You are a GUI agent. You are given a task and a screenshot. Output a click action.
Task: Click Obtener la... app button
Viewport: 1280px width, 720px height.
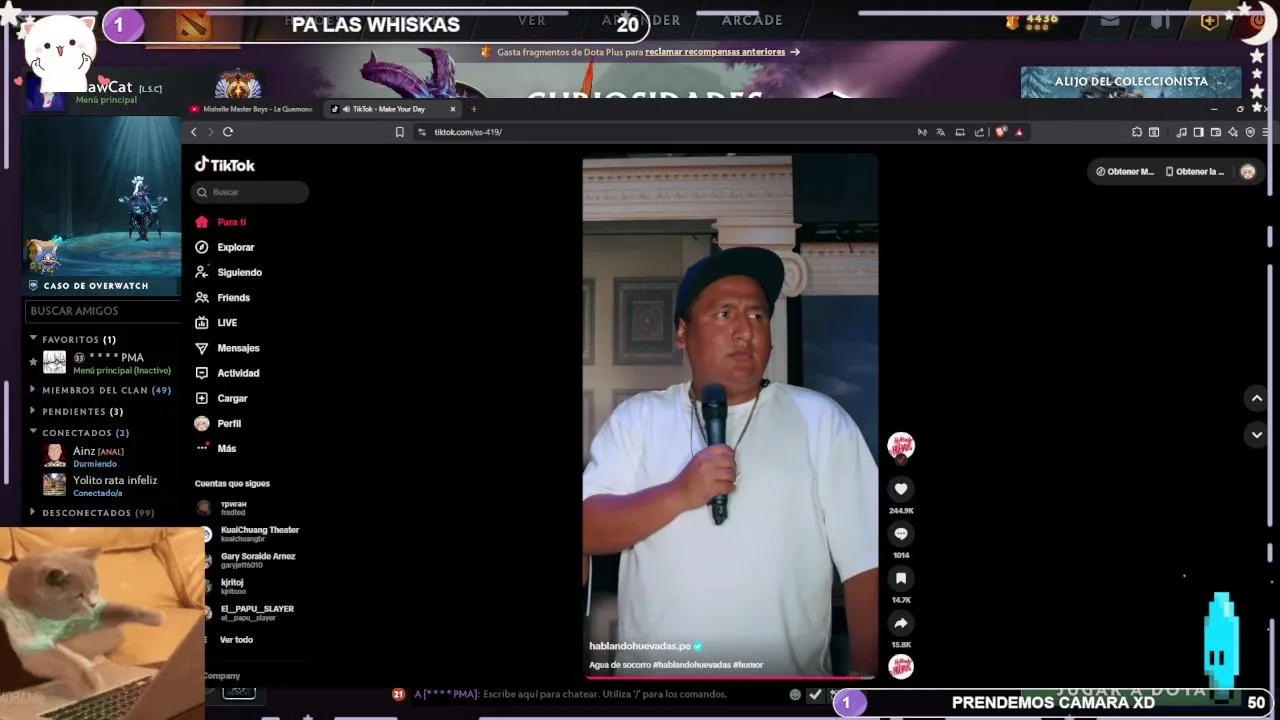point(1195,172)
